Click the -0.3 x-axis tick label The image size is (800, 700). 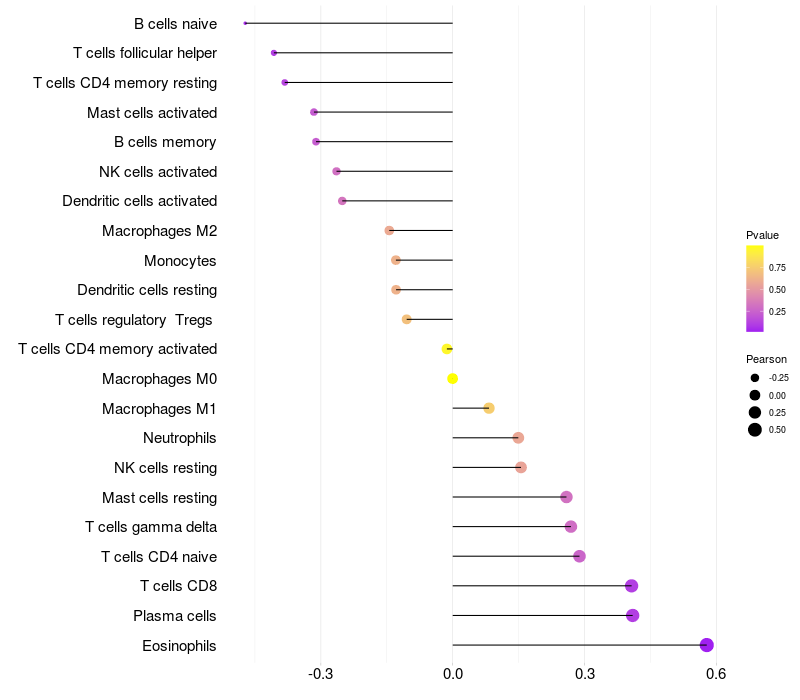click(x=320, y=674)
